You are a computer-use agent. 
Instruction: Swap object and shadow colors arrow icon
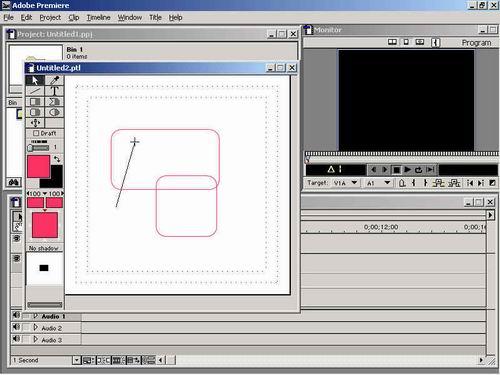57,159
